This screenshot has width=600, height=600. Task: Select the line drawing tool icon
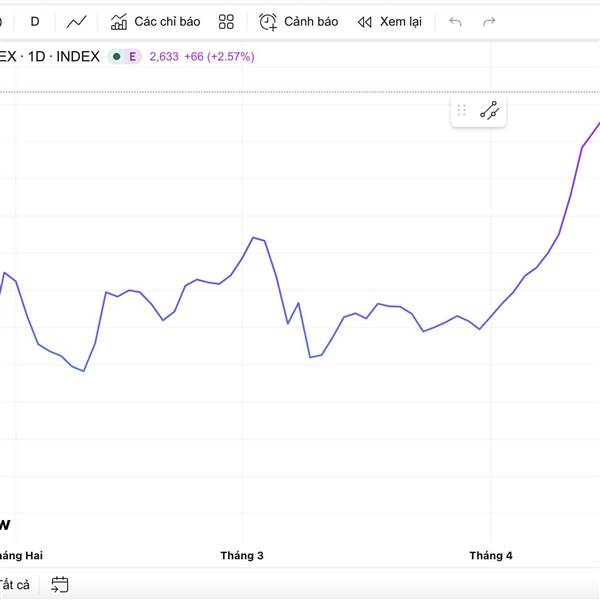click(x=489, y=111)
